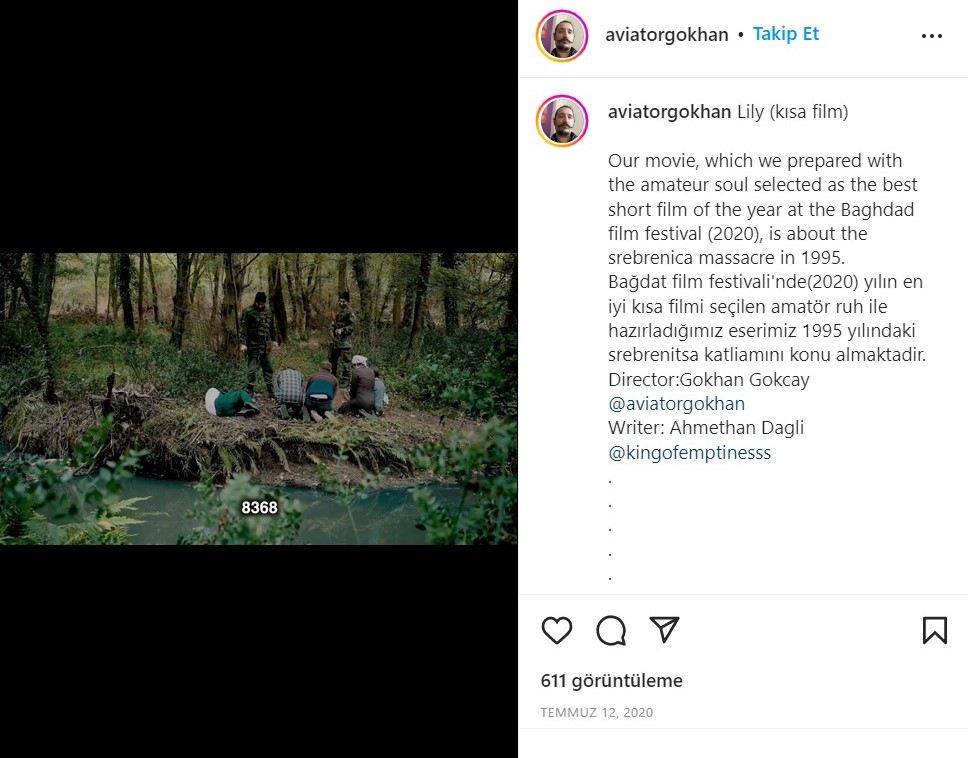Open the @aviatorgokhan mention link
Viewport: 968px width, 758px height.
coord(676,404)
